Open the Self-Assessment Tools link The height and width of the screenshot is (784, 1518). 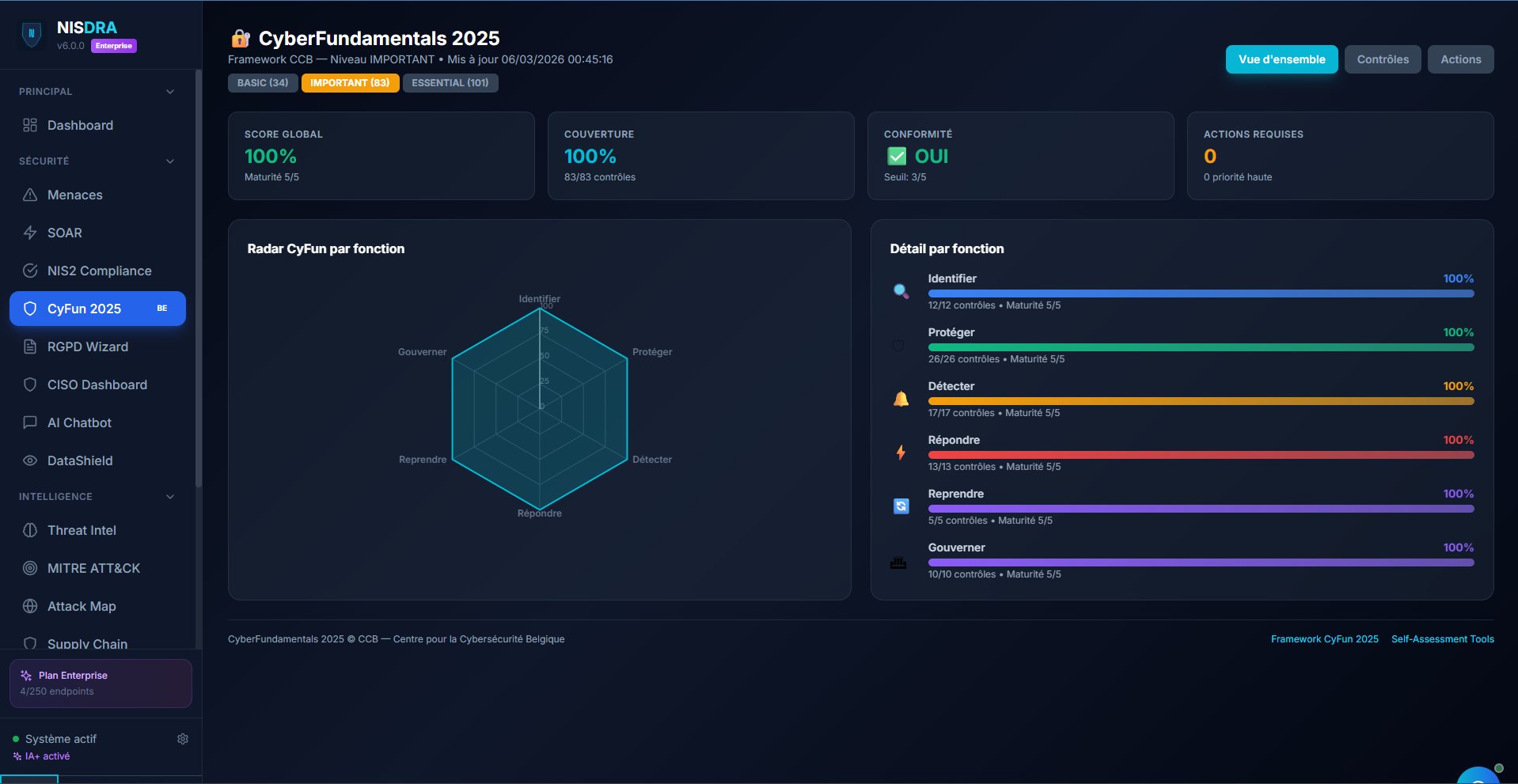pyautogui.click(x=1443, y=639)
